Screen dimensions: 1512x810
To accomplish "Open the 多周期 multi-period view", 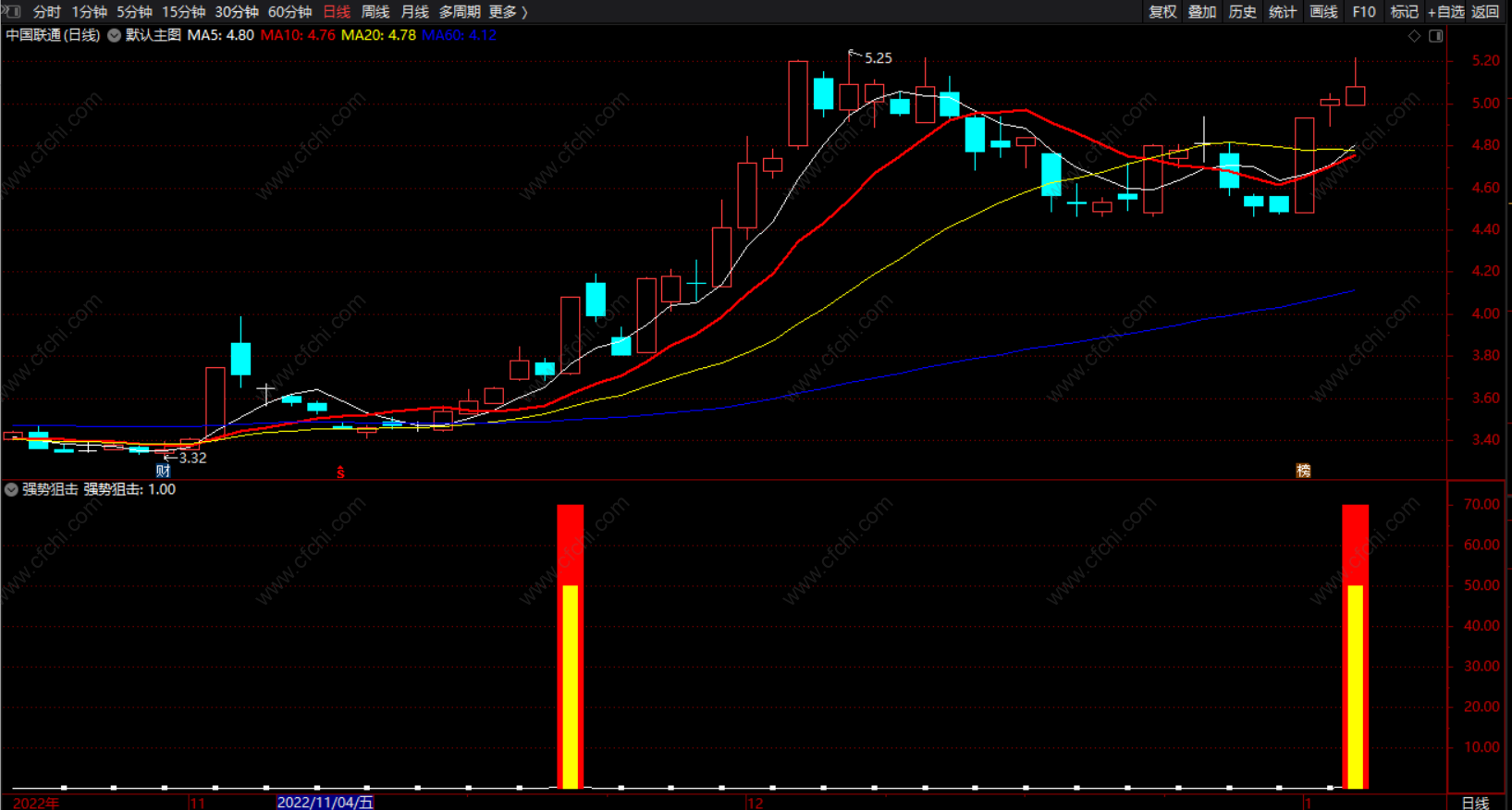I will tap(460, 12).
